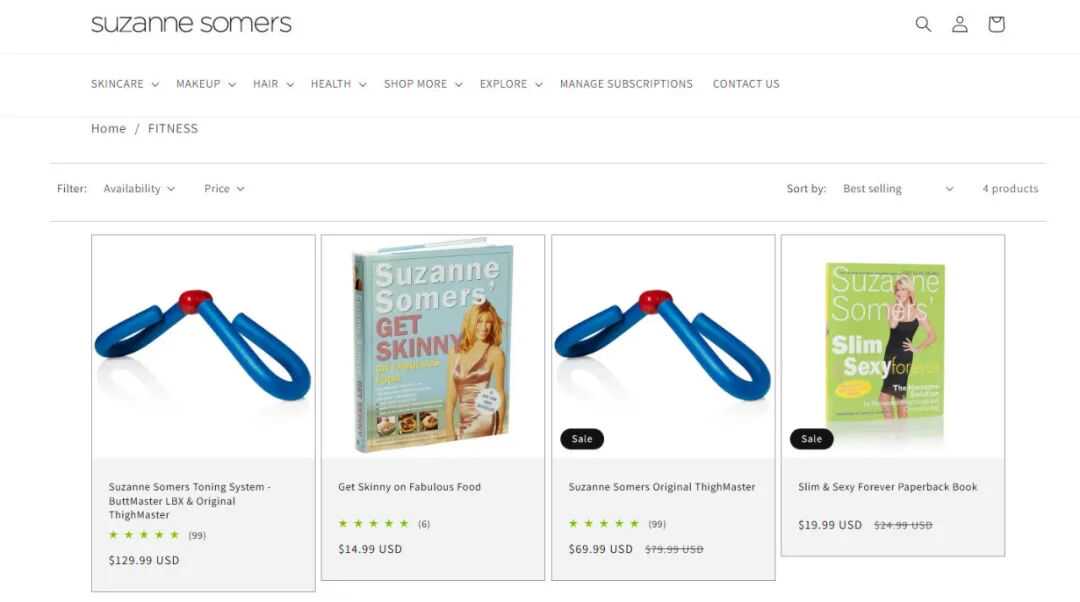1080x602 pixels.
Task: Open the account login icon
Action: pos(959,24)
